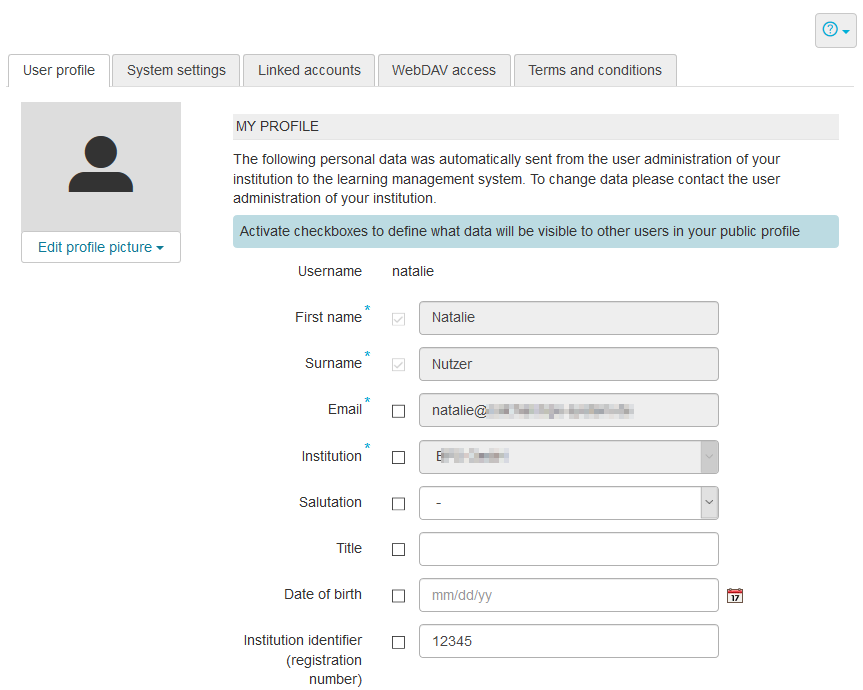Toggle the Institution identifier checkbox

399,642
